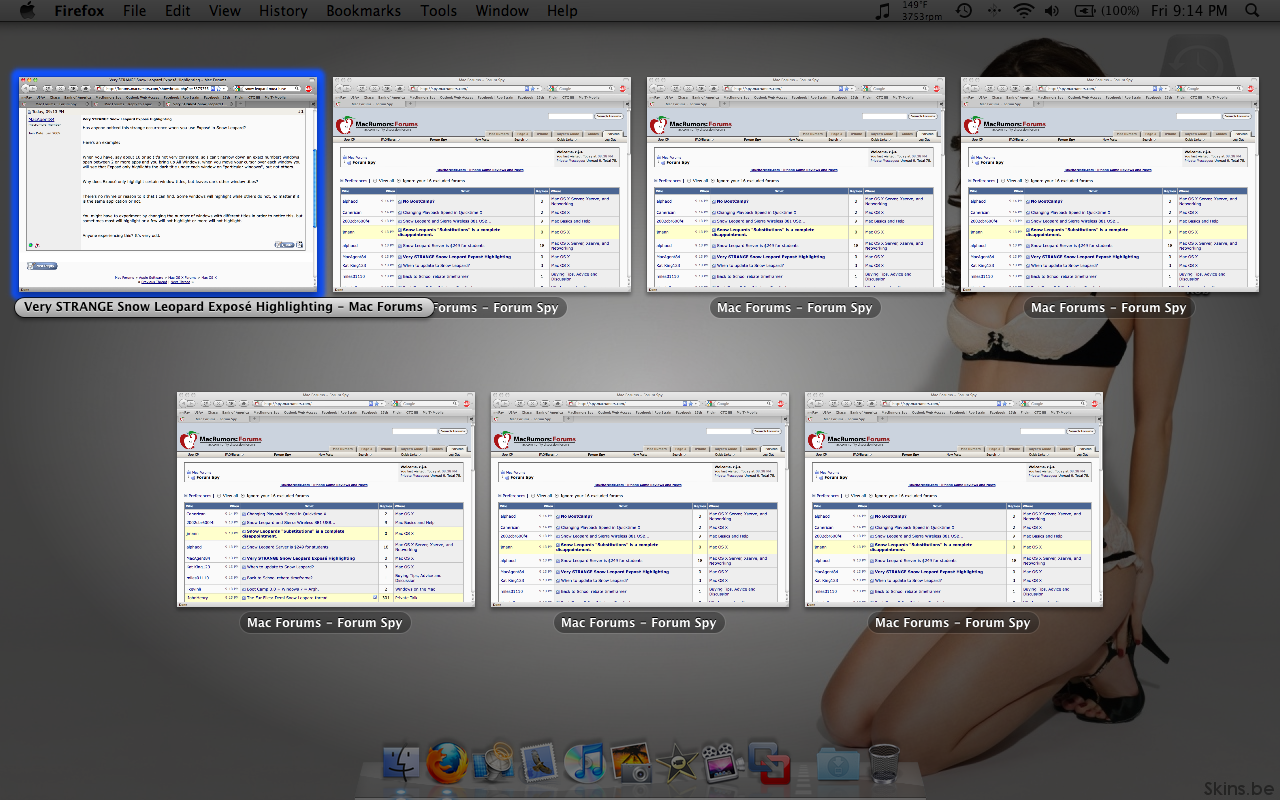Image resolution: width=1280 pixels, height=800 pixels.
Task: Click the music note menu bar icon
Action: click(882, 10)
